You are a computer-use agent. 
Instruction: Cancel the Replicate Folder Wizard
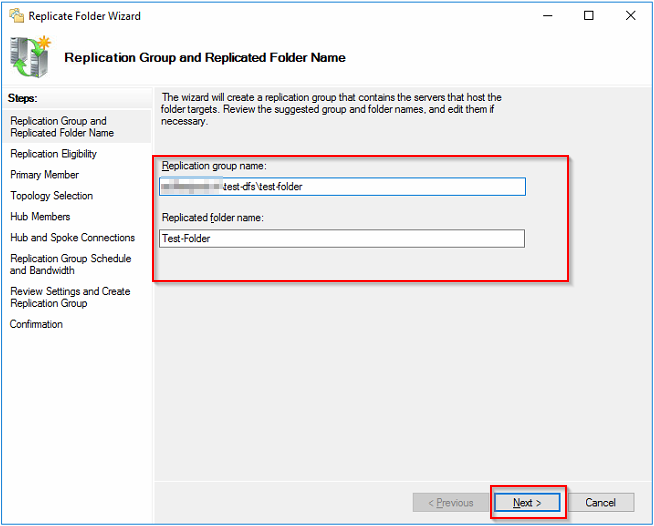(x=601, y=502)
